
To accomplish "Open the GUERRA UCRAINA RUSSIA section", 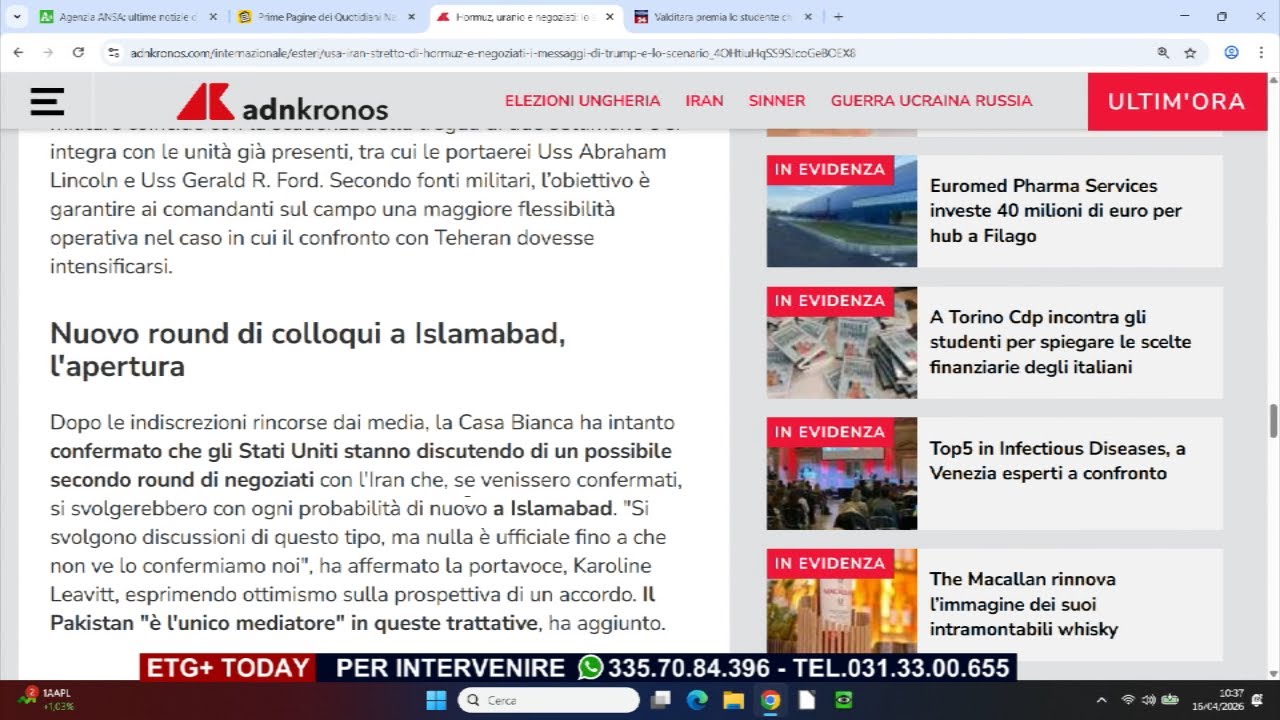I will coord(930,101).
